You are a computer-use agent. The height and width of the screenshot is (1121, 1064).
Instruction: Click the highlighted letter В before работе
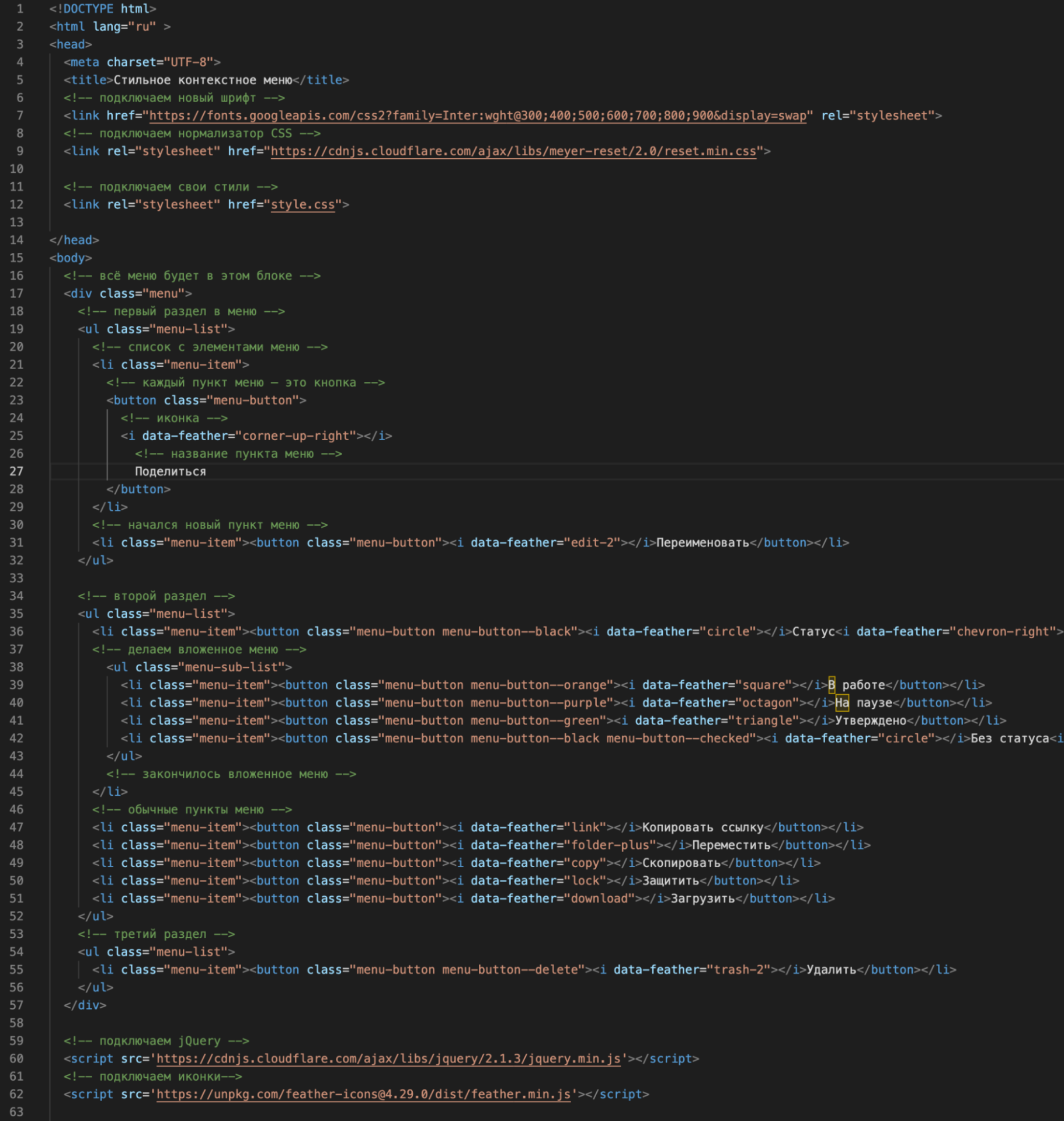pos(832,685)
